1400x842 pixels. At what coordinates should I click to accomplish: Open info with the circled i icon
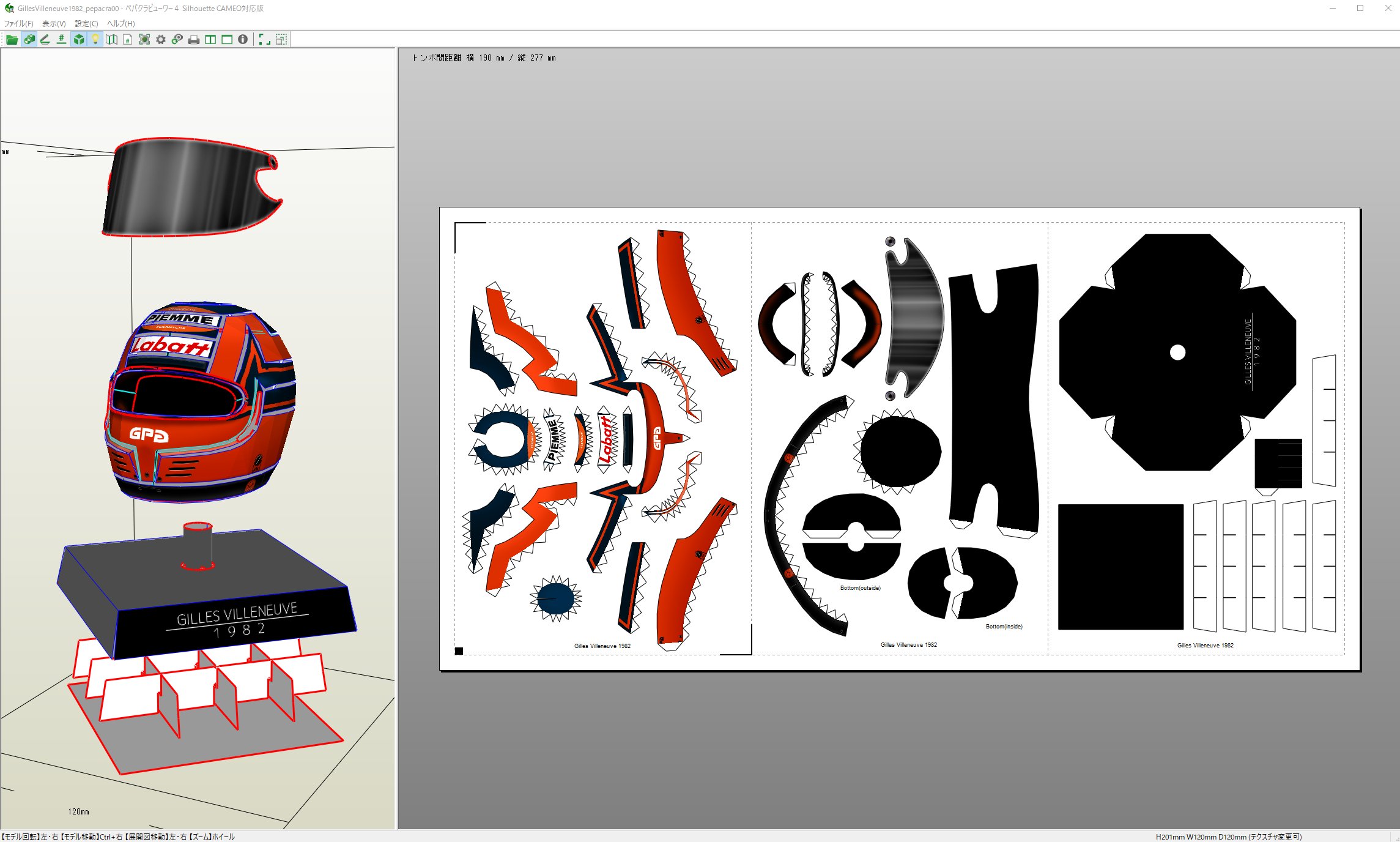243,40
